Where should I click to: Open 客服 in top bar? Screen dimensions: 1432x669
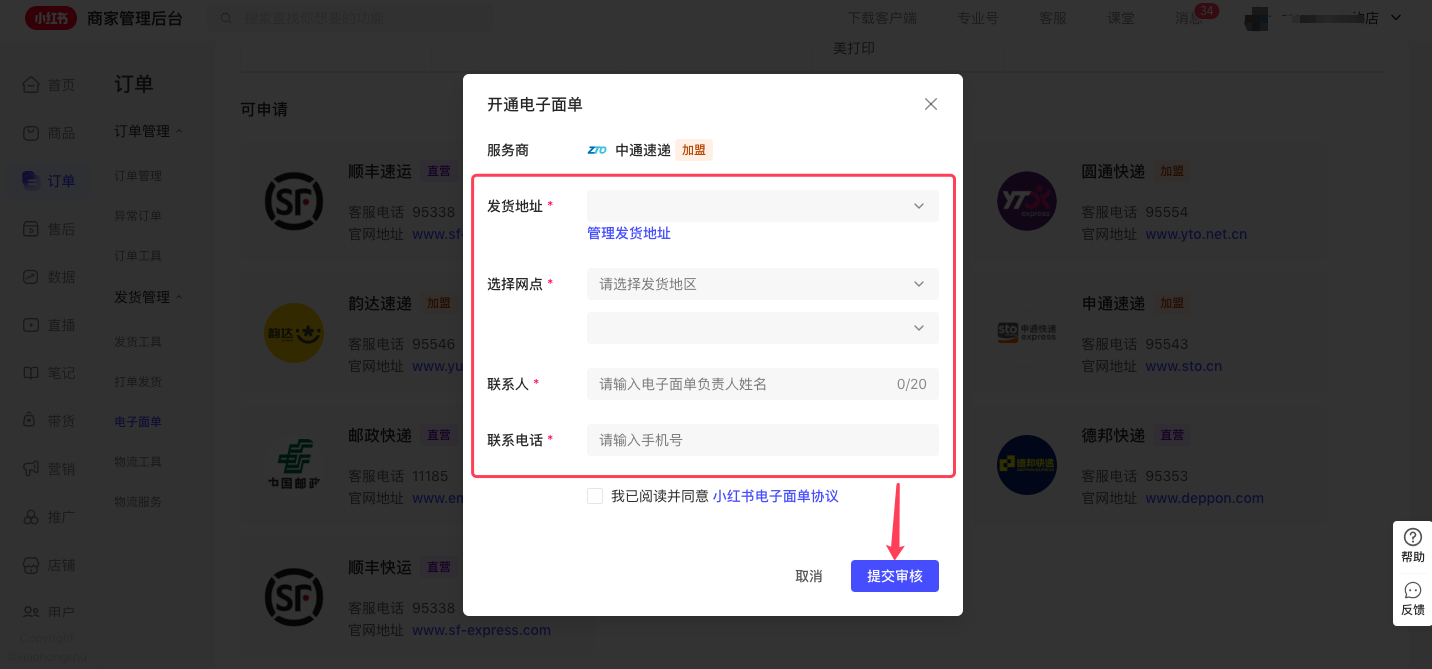pyautogui.click(x=1053, y=18)
